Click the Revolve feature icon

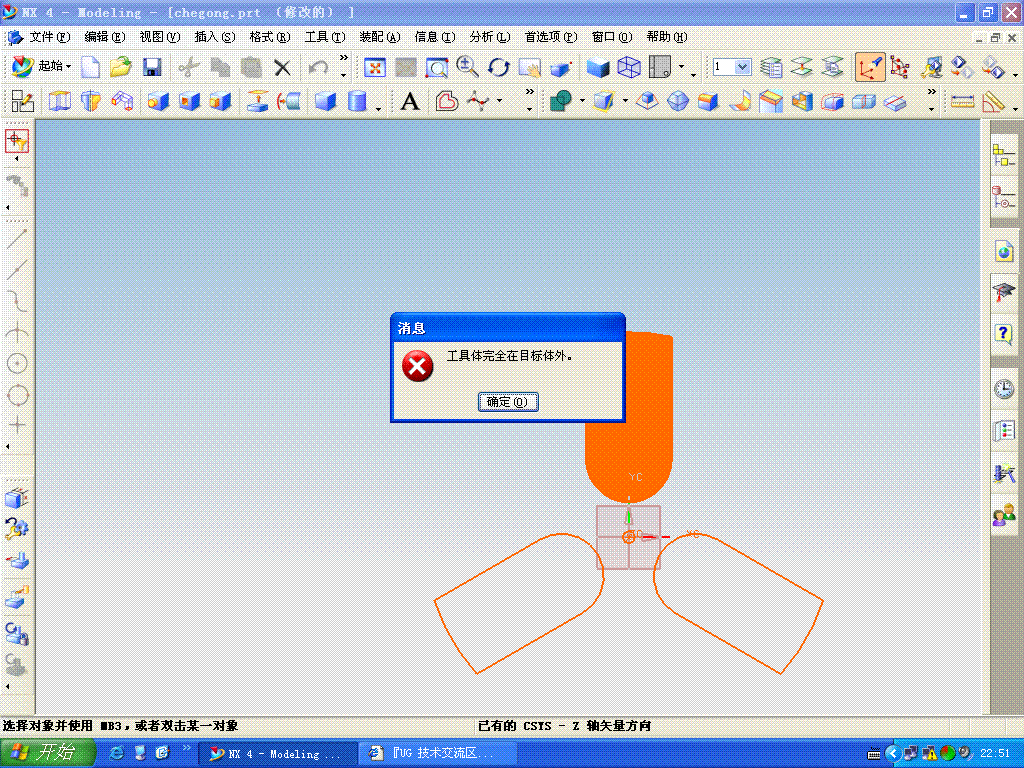tap(91, 101)
